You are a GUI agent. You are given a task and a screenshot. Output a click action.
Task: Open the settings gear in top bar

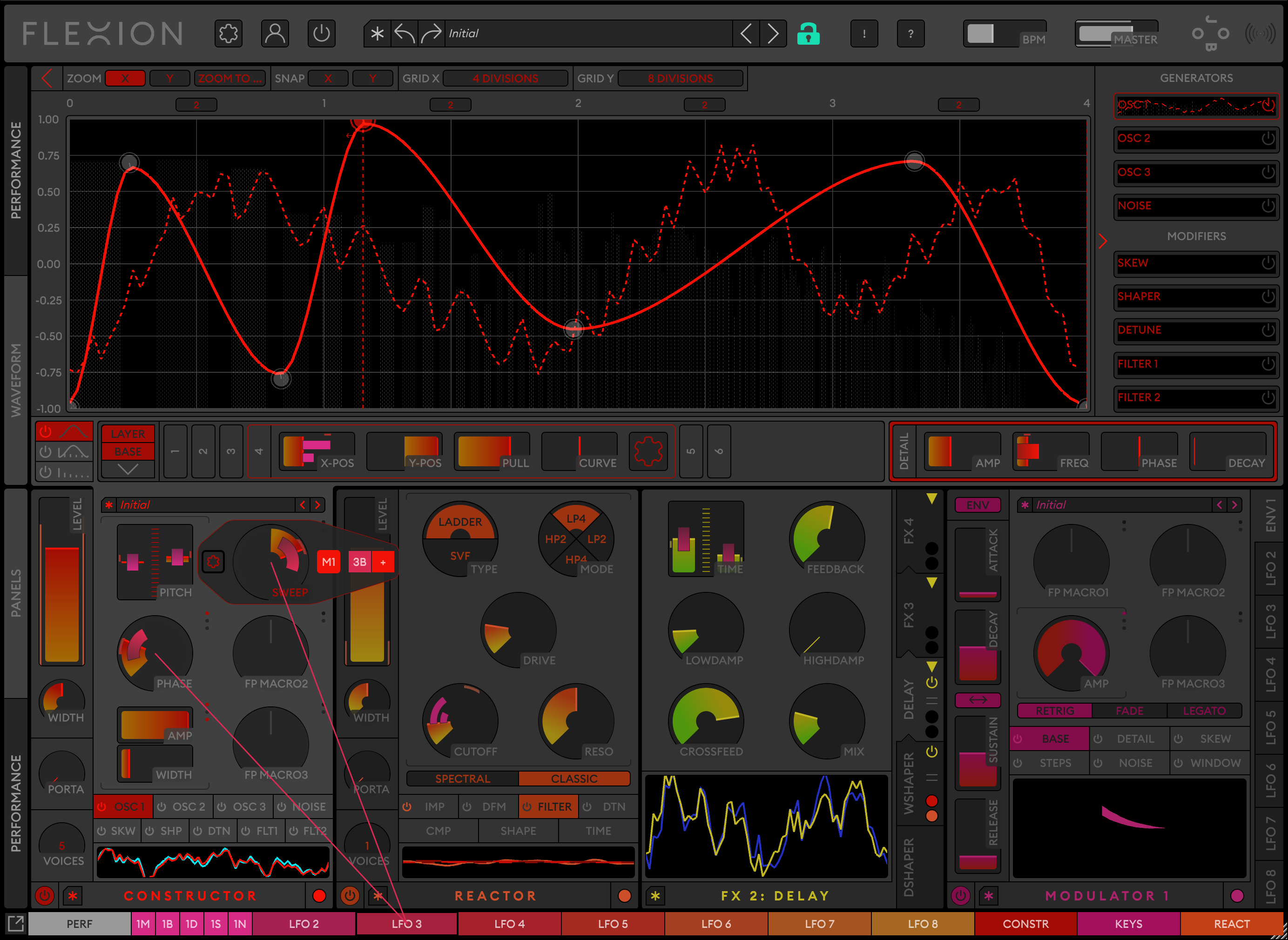point(228,34)
